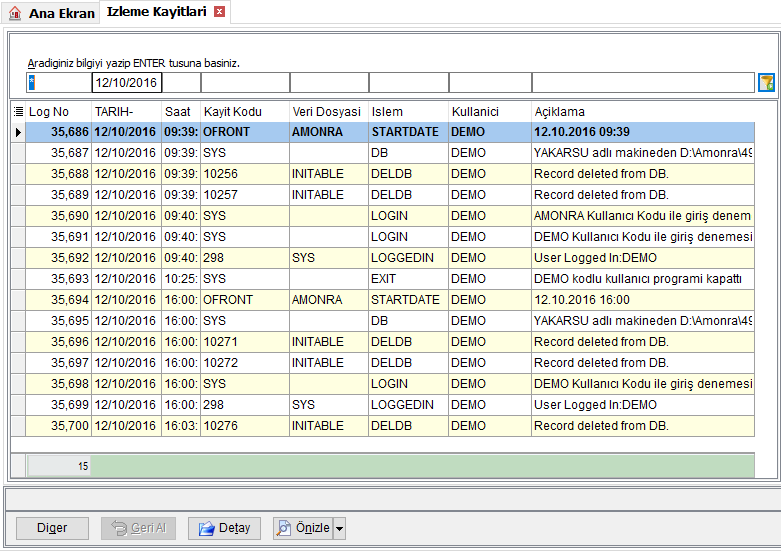The image size is (781, 551).
Task: Click the LOGIN cell in row 35,698
Action: pos(408,384)
